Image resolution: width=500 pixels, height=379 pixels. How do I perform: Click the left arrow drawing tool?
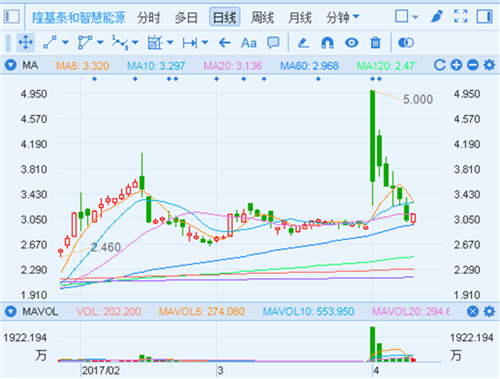[225, 43]
